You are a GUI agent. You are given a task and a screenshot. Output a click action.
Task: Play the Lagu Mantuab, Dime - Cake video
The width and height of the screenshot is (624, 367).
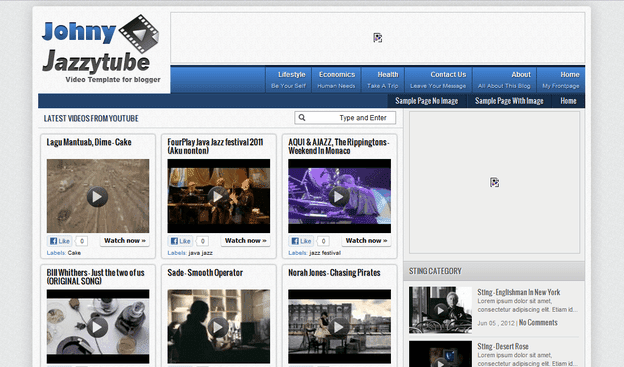(x=98, y=197)
